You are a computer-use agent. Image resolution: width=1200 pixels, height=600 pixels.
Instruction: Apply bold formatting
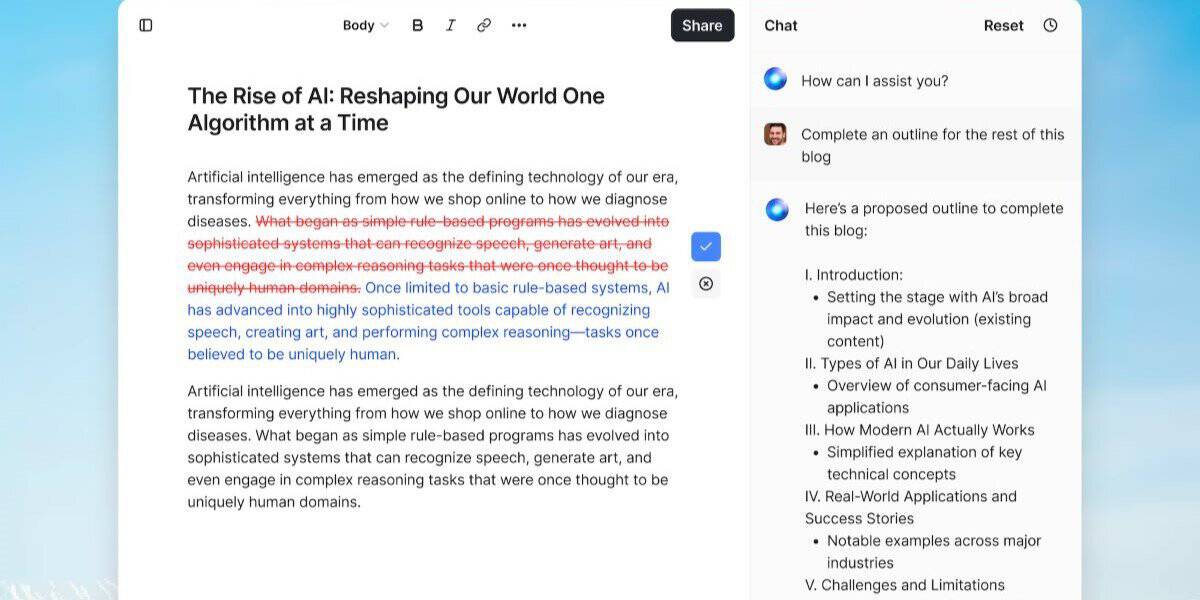[x=418, y=25]
